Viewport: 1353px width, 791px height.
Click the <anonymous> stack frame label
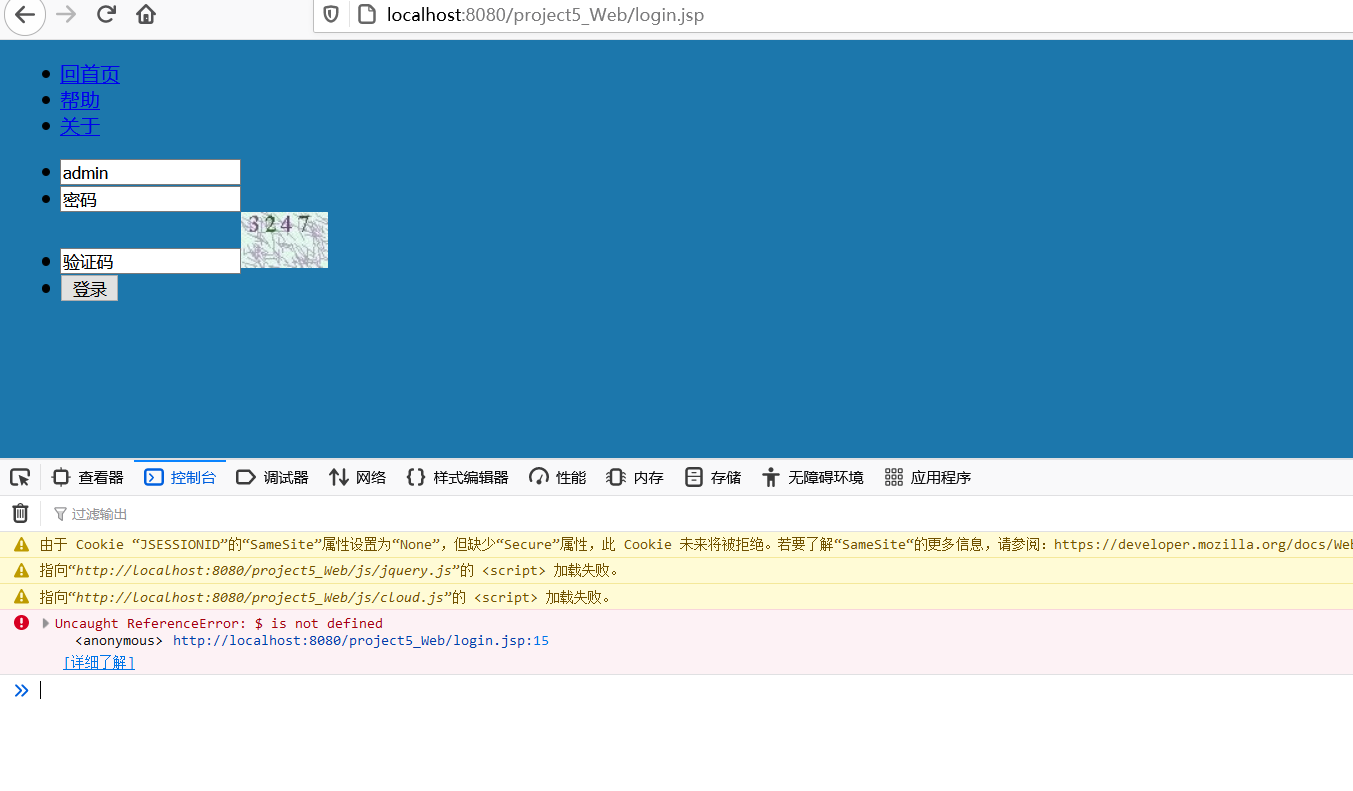[119, 641]
